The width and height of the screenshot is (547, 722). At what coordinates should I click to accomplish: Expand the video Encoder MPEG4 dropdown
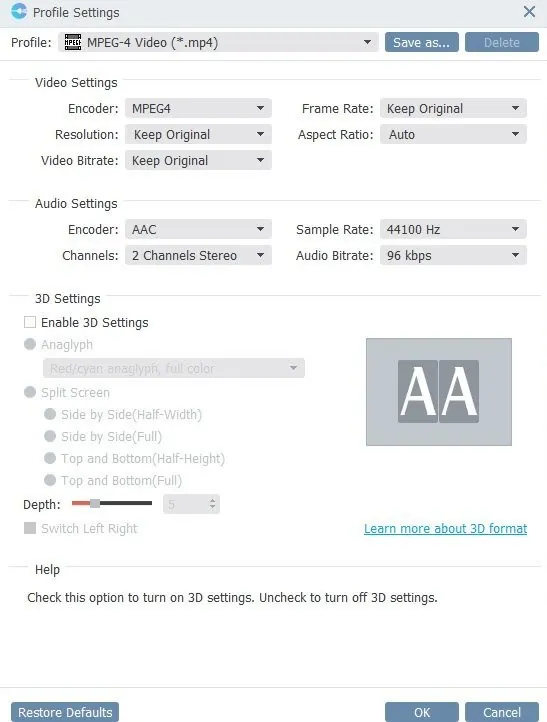pos(198,109)
